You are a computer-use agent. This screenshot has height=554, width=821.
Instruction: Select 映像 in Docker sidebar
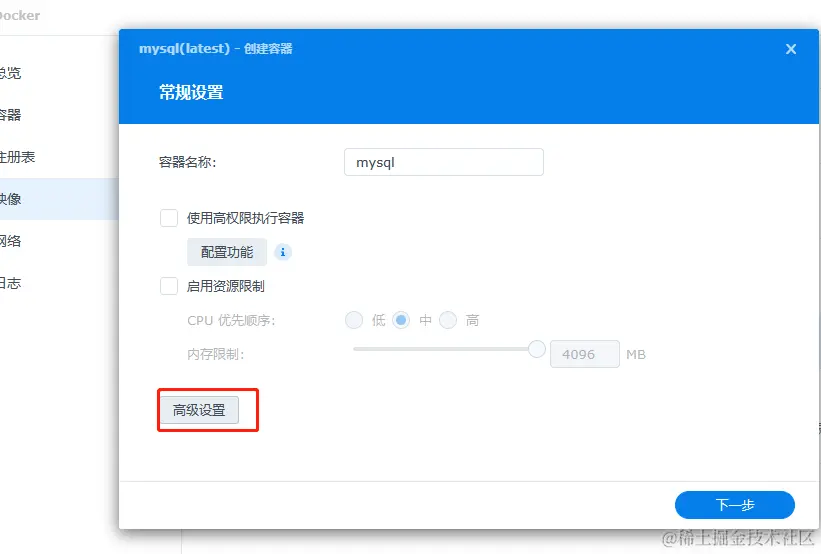point(59,199)
